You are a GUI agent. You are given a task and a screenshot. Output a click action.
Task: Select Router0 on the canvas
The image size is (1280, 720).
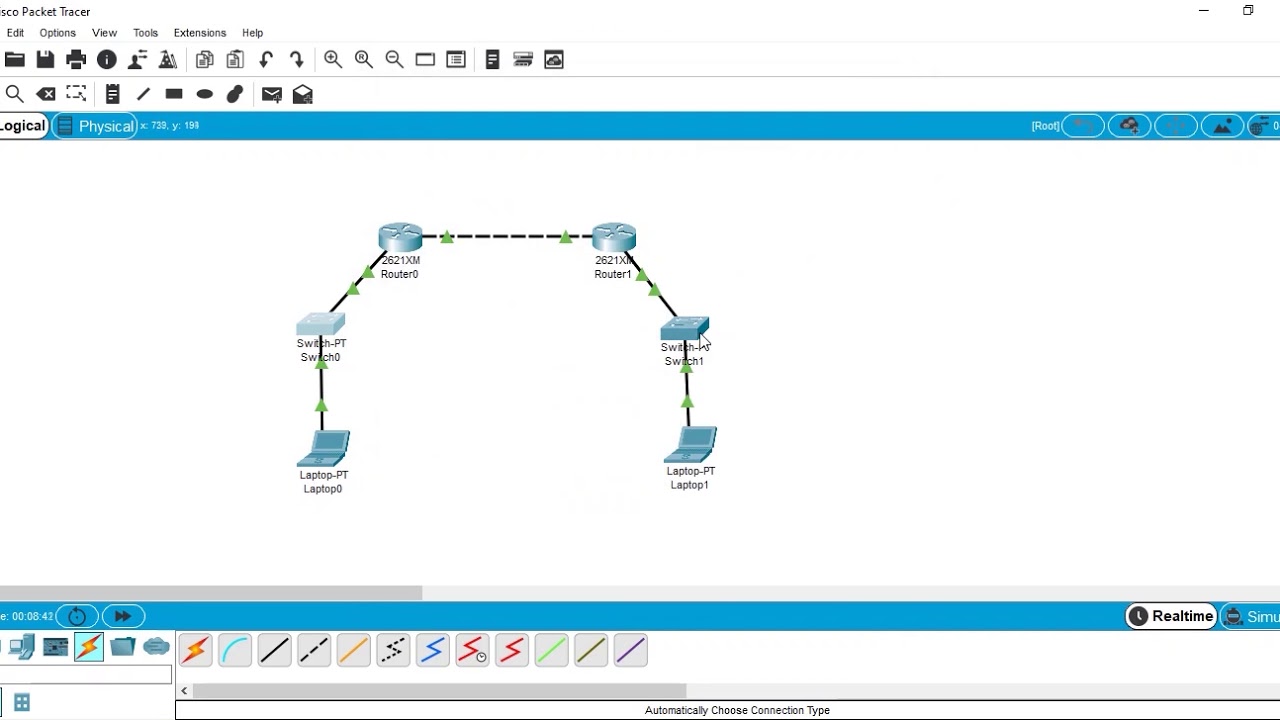point(400,238)
